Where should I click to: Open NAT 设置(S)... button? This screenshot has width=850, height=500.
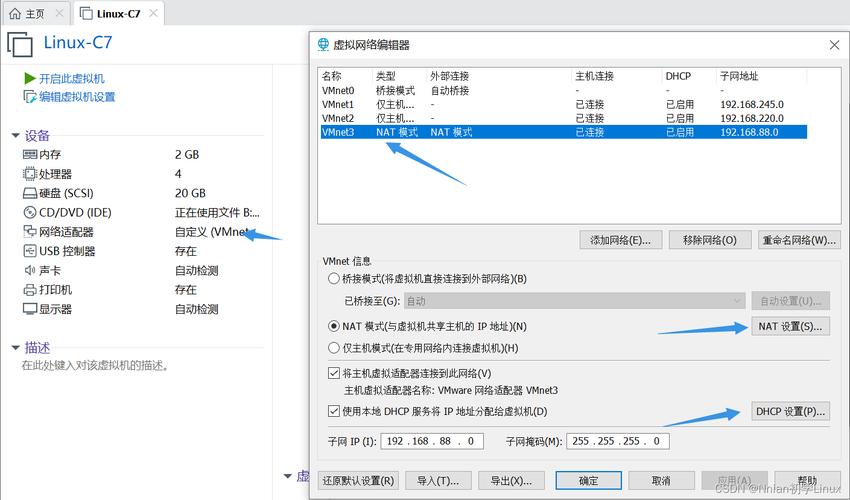(790, 326)
